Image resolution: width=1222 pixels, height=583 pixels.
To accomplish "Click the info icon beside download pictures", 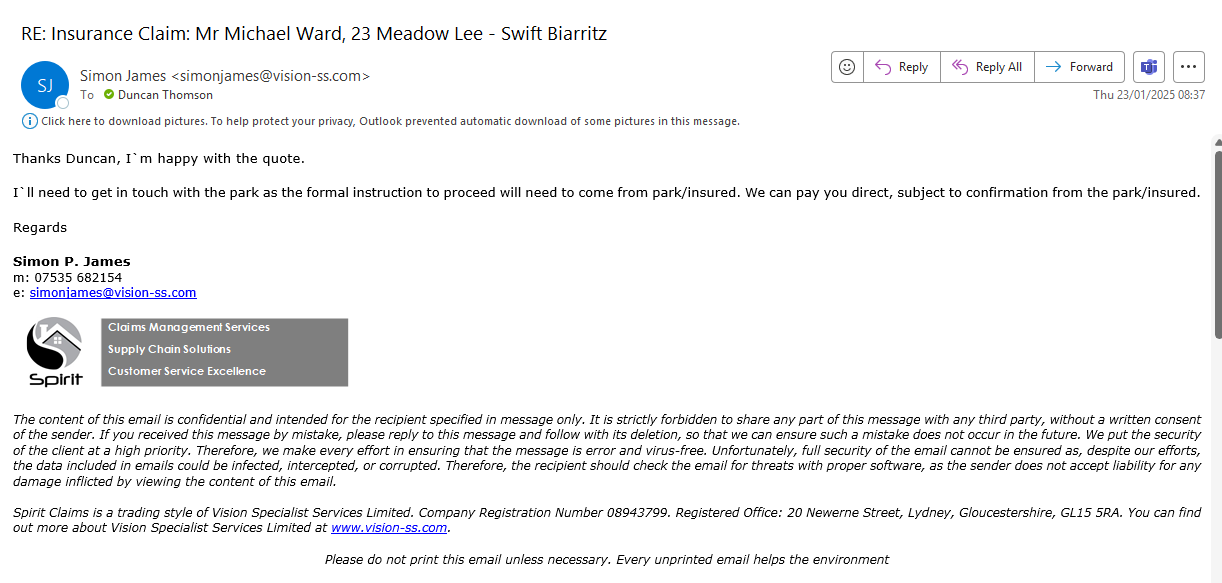I will coord(30,121).
